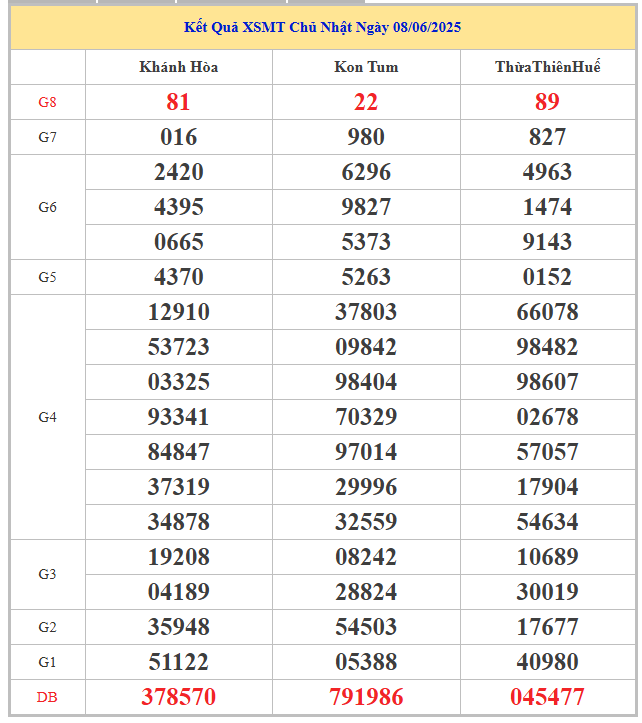Click the G8 prize row label
The image size is (642, 723).
click(x=48, y=102)
